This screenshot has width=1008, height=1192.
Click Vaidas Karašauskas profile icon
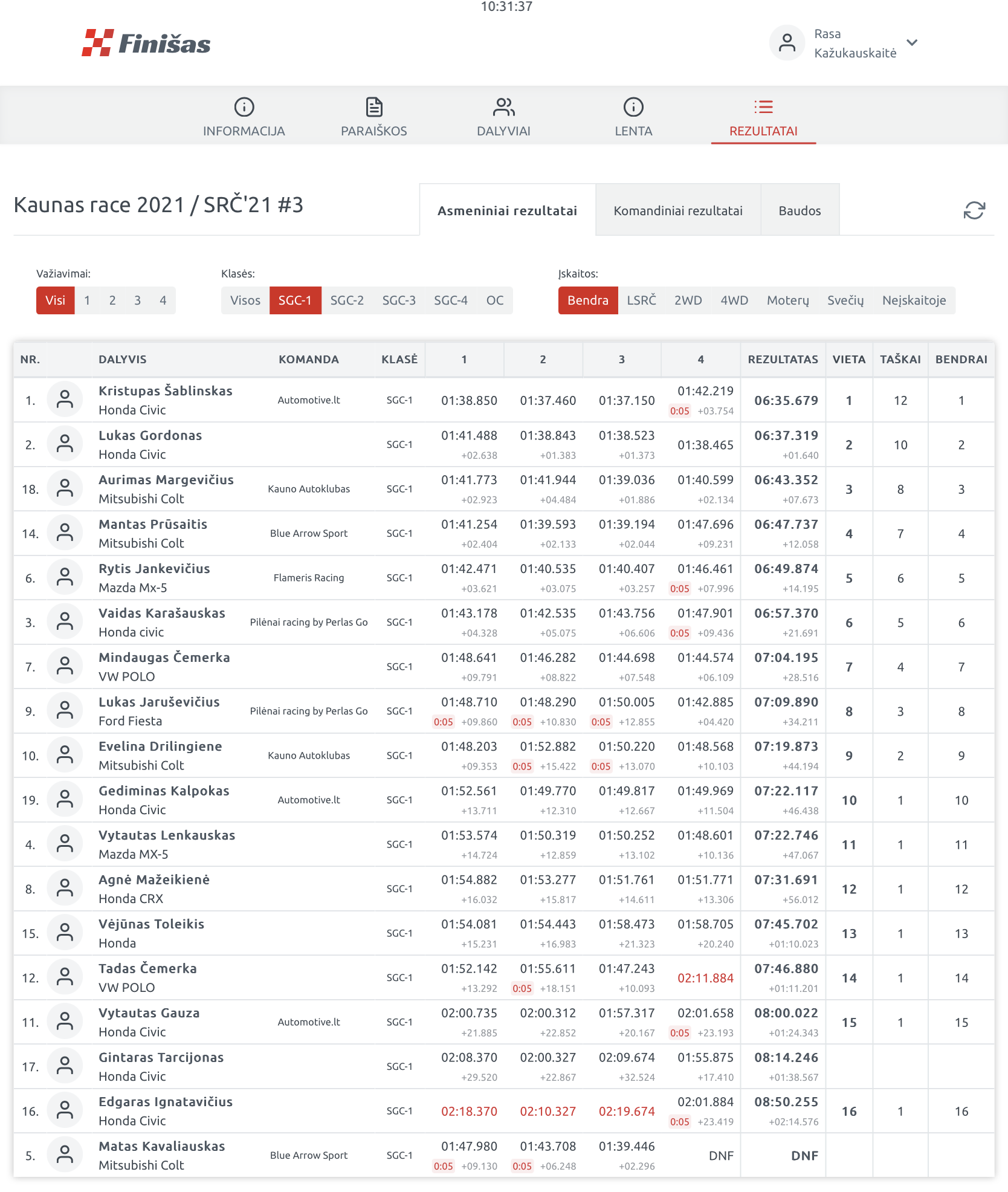(65, 622)
